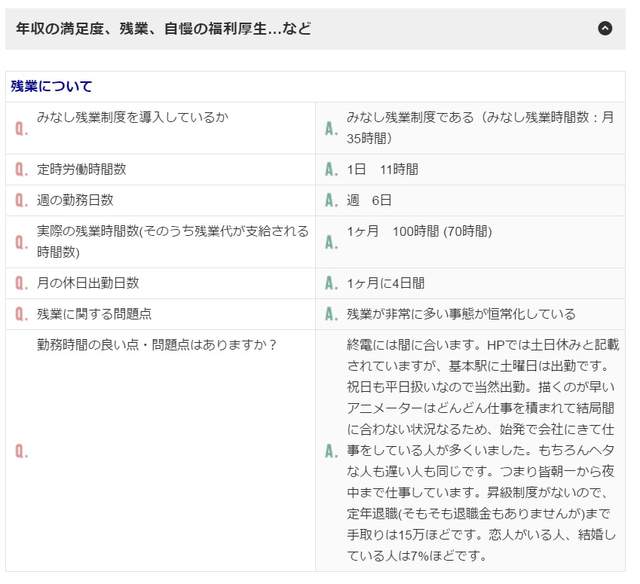The image size is (640, 584).
Task: Click the Q icon in the 勤務時間の良い点 row
Action: pyautogui.click(x=21, y=451)
